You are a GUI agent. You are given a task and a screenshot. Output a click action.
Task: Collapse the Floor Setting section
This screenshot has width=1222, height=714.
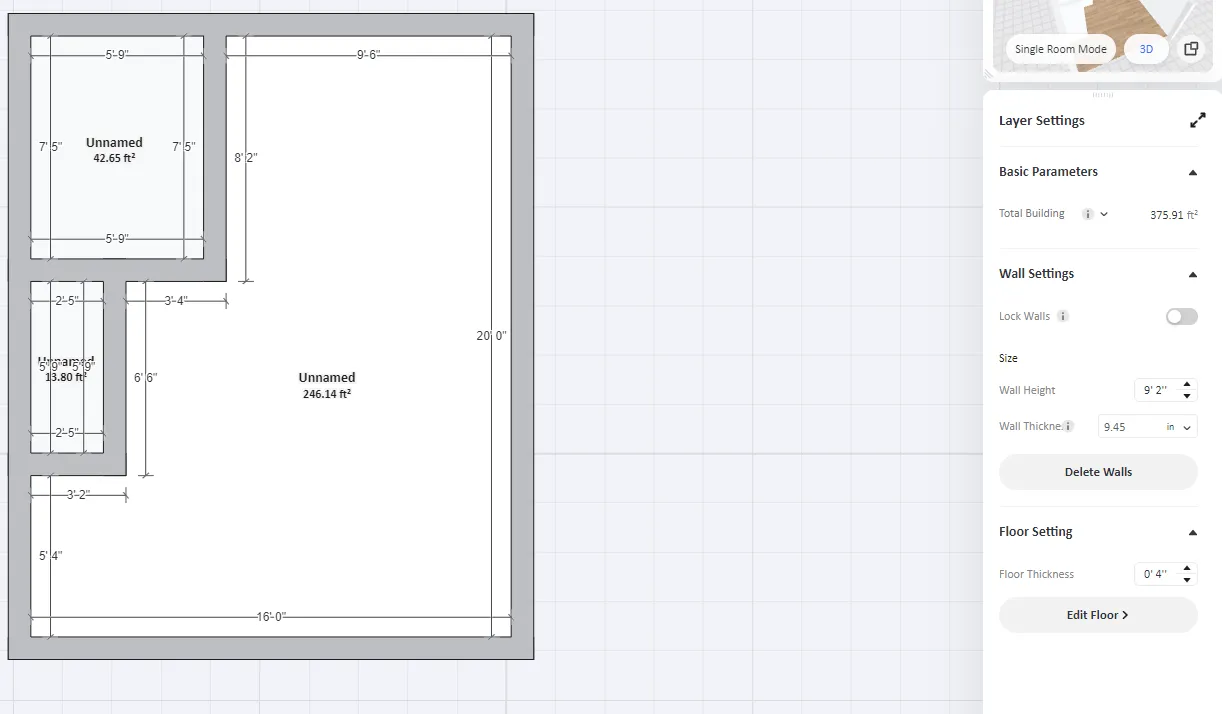(1192, 532)
